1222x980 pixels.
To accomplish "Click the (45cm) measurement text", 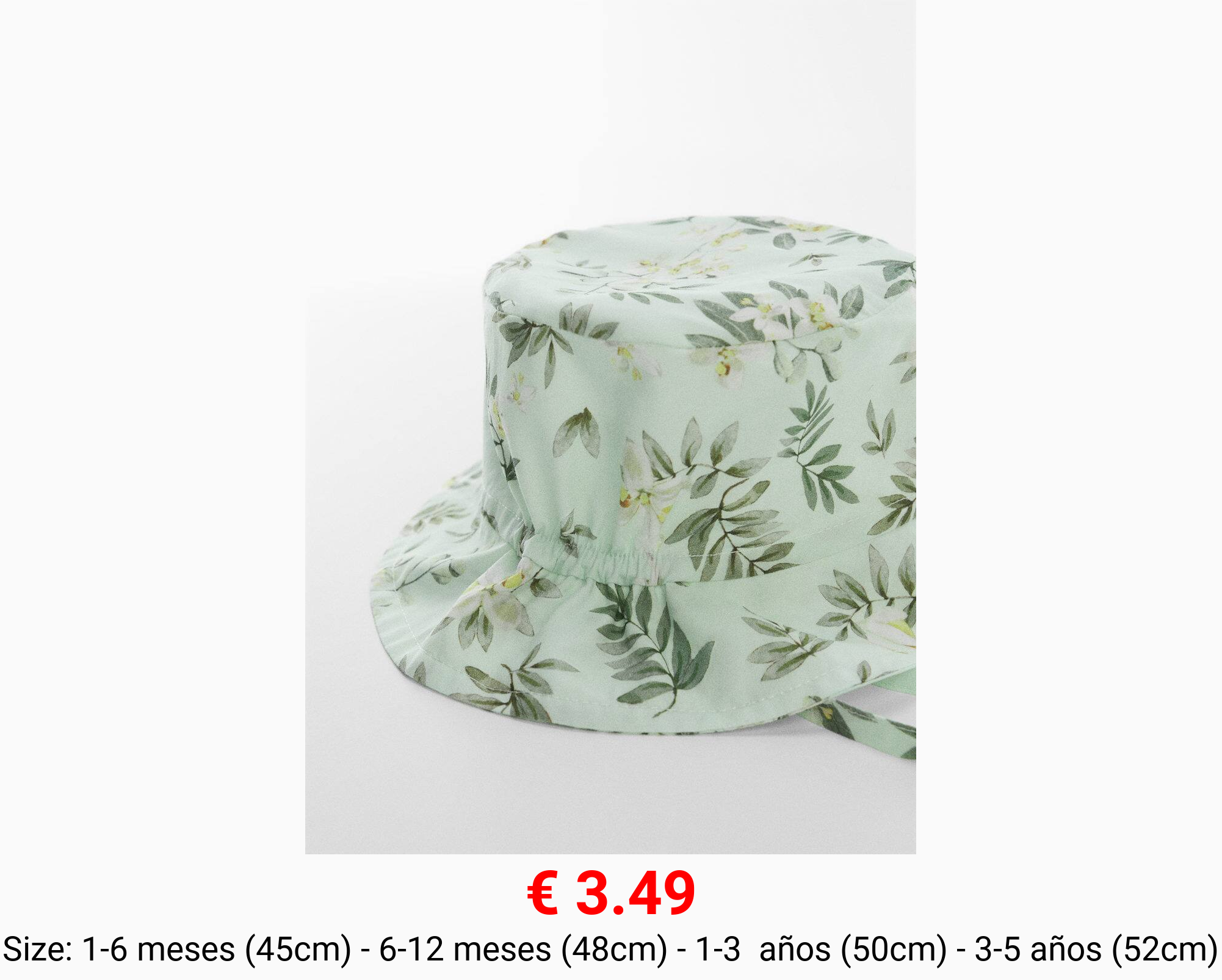I will pos(298,950).
